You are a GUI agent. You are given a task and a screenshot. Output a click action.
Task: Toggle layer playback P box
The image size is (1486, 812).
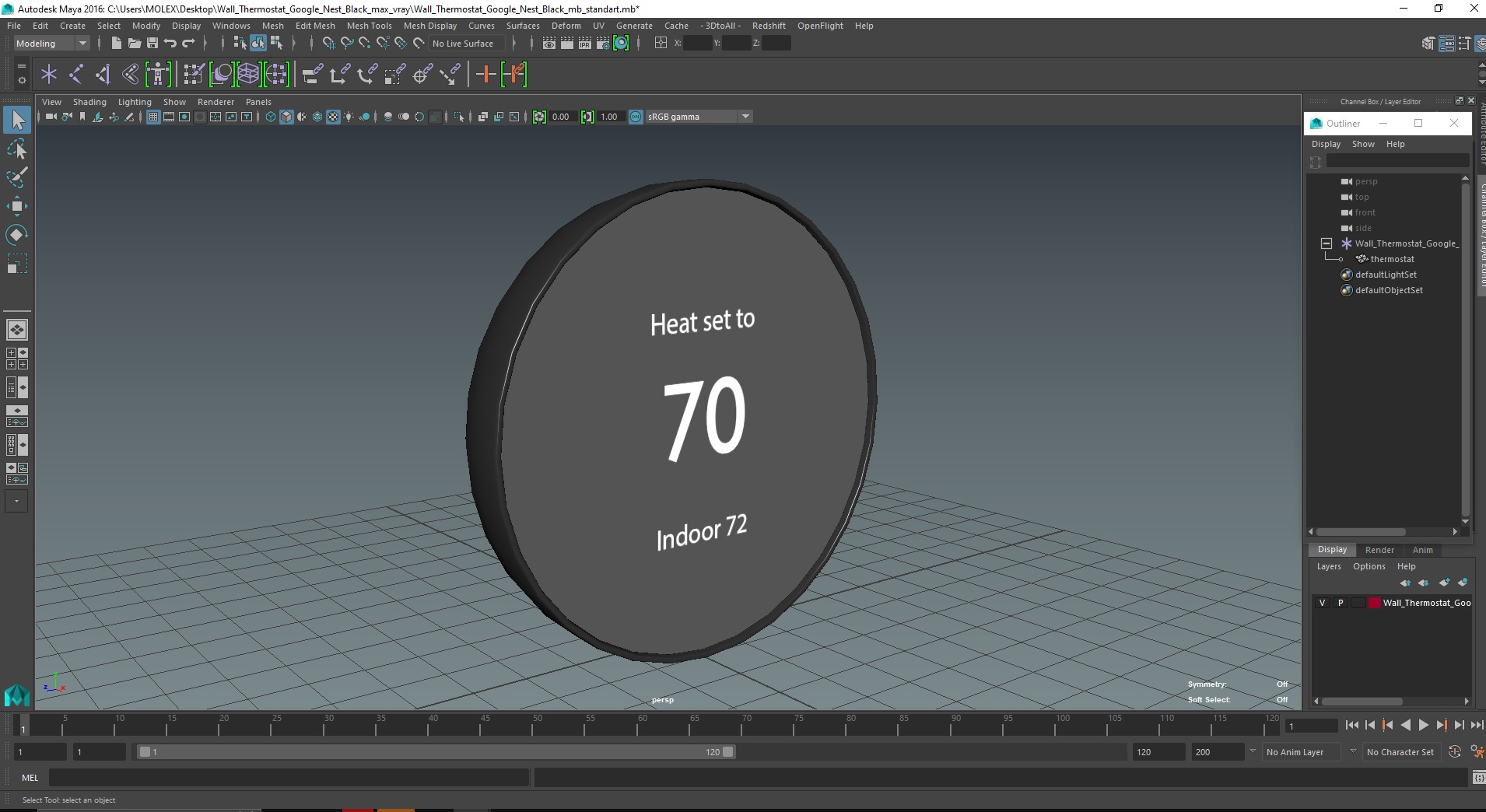1340,603
